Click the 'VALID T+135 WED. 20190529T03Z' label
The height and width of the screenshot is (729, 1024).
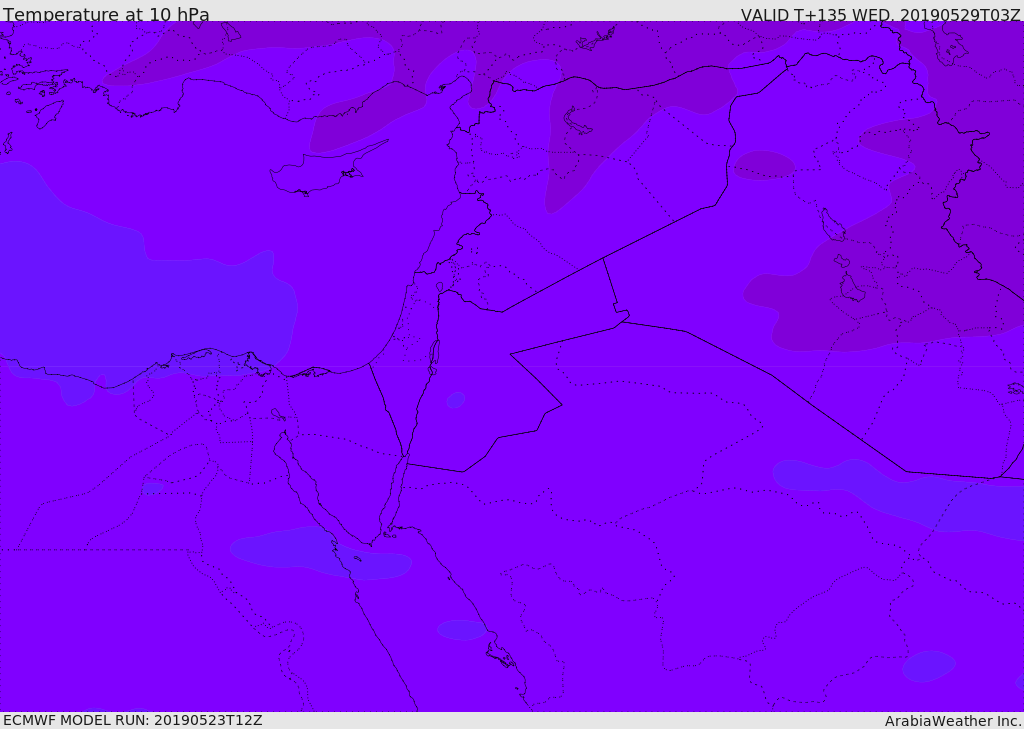[880, 15]
